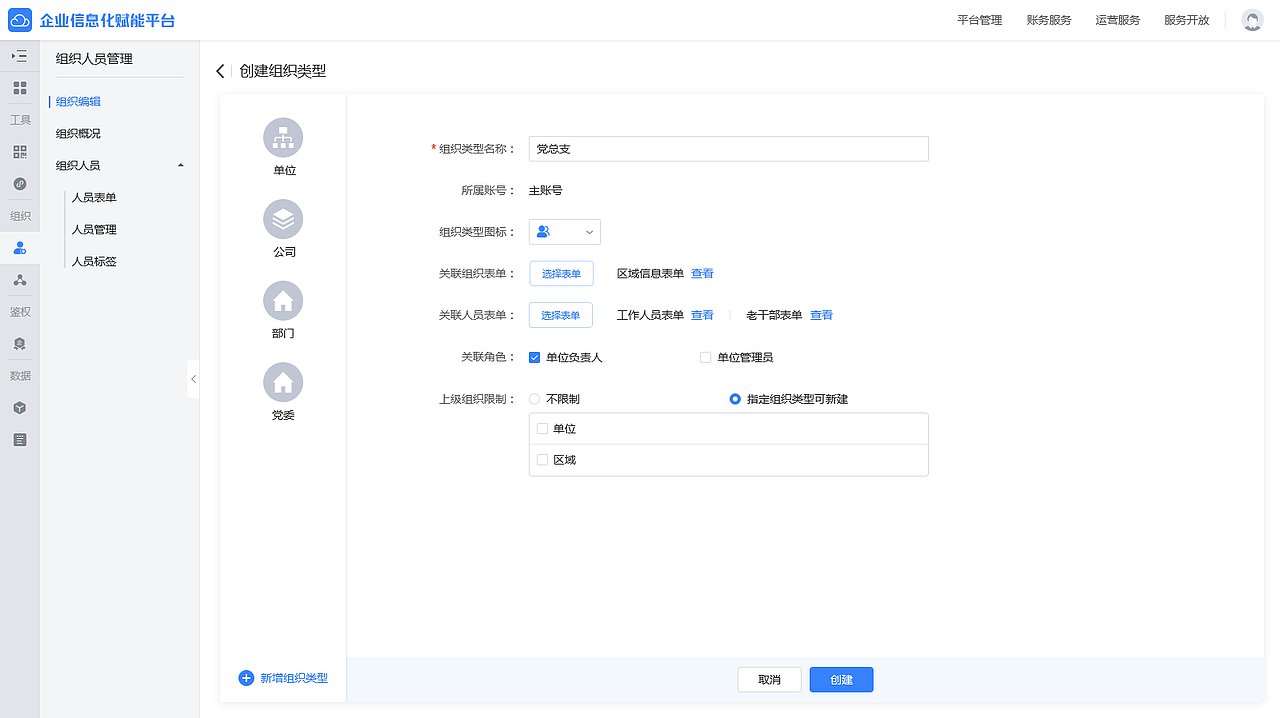Collapse the secondary panel with side arrow
This screenshot has width=1280, height=718.
(x=193, y=379)
